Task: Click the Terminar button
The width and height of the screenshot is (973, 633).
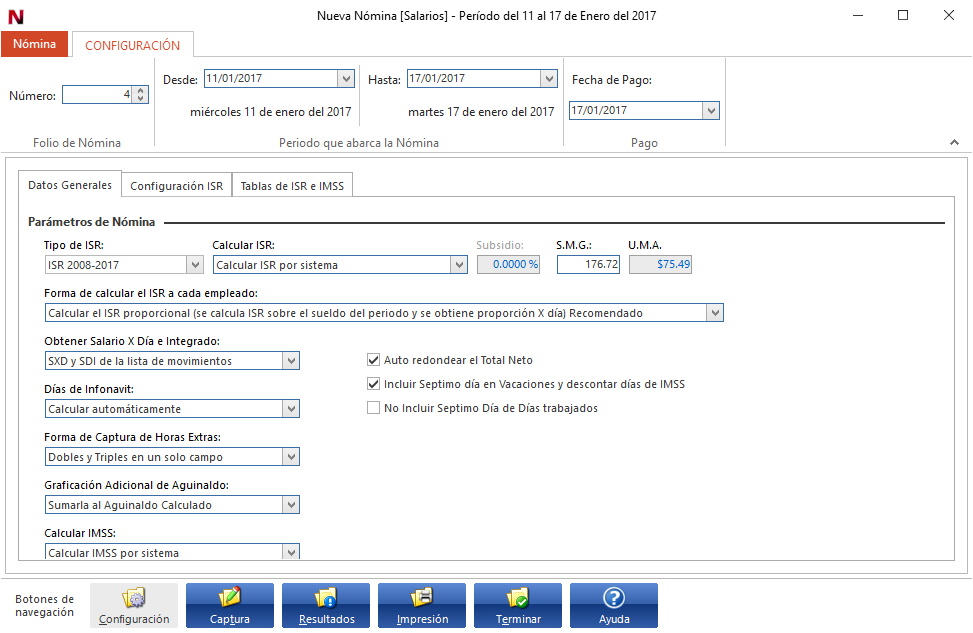Action: (x=518, y=606)
